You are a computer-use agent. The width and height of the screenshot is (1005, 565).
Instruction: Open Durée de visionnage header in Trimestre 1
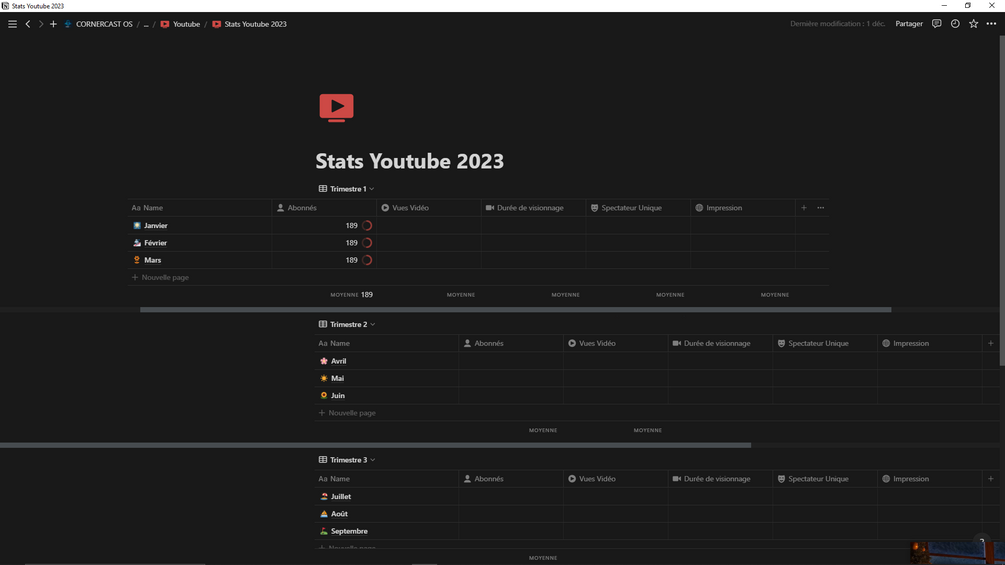pyautogui.click(x=533, y=208)
